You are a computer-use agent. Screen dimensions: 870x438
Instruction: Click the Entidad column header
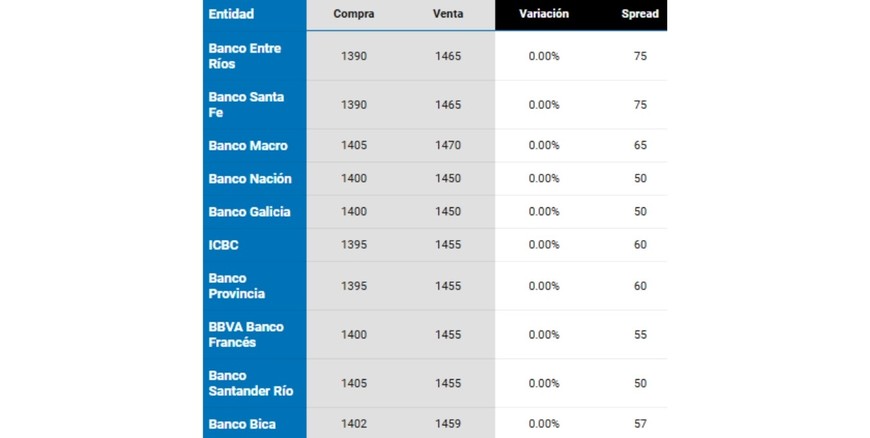click(x=231, y=14)
